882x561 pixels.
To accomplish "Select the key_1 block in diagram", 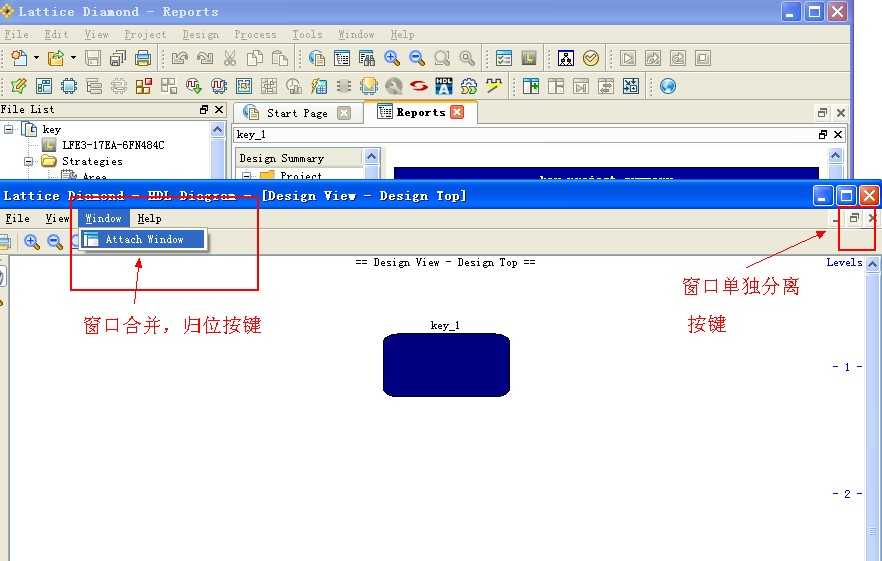I will [446, 365].
